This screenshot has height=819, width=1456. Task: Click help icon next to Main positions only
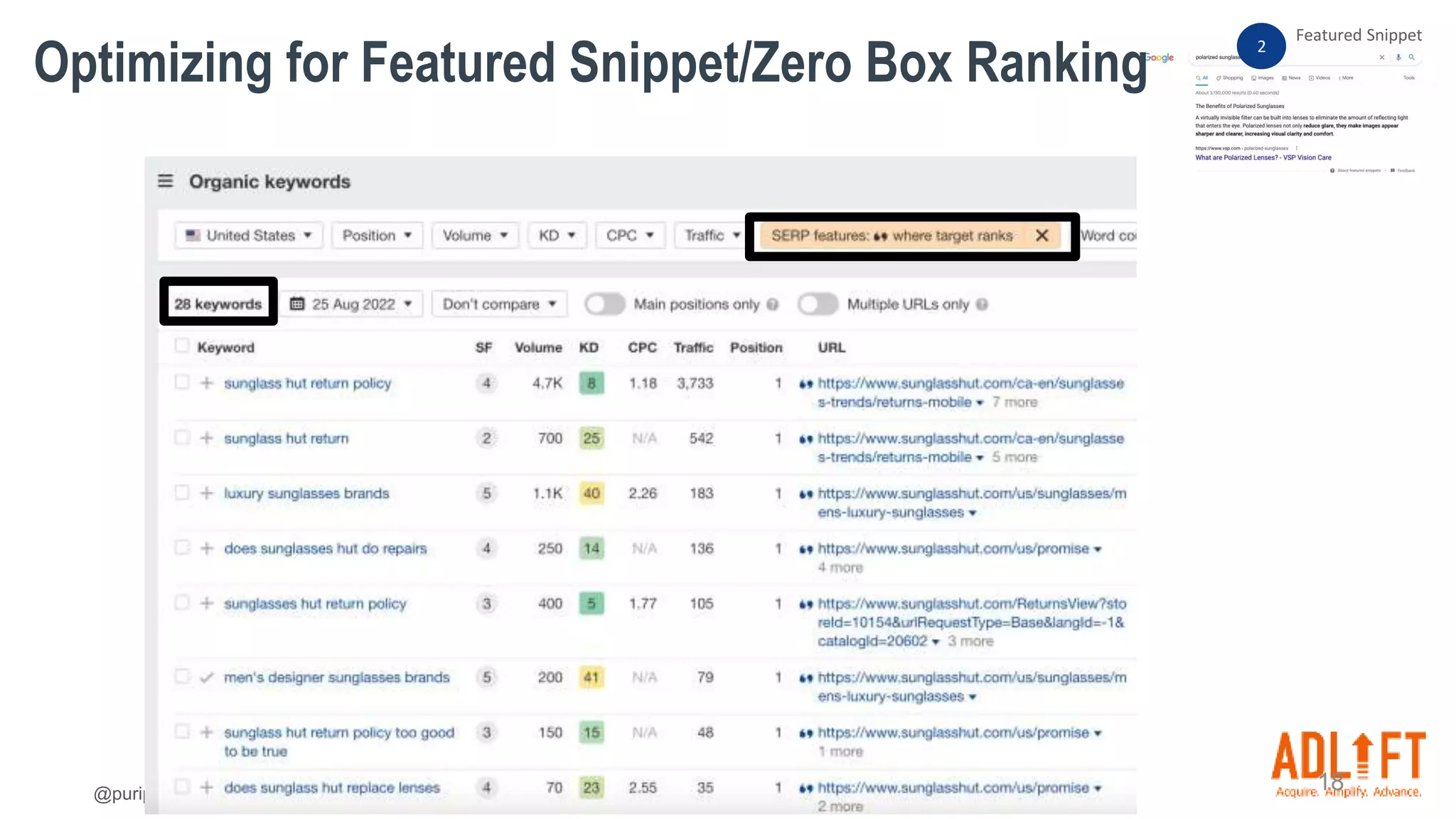click(773, 304)
